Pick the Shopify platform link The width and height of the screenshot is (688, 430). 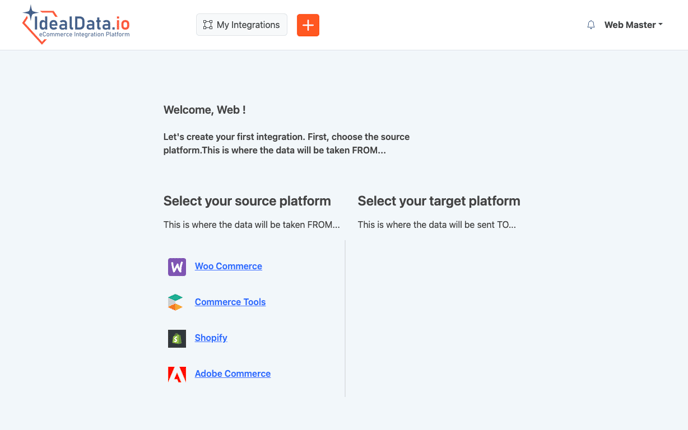click(211, 338)
